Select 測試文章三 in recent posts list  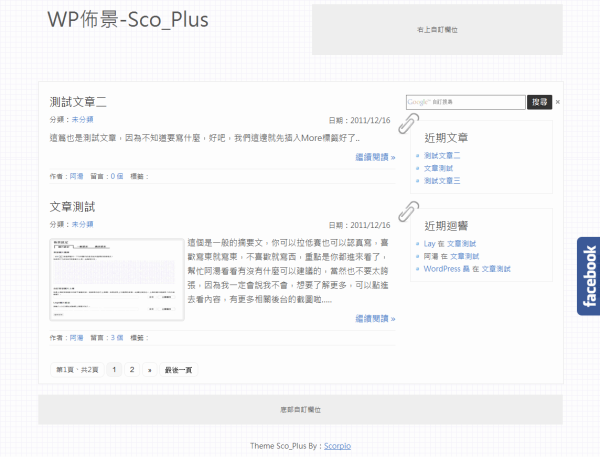(442, 181)
